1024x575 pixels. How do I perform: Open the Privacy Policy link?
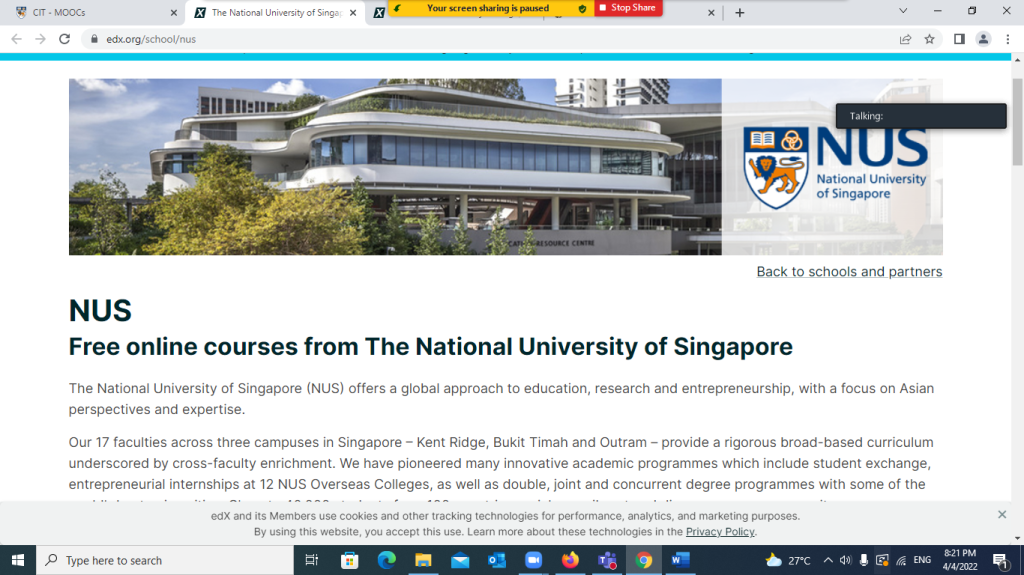[720, 532]
